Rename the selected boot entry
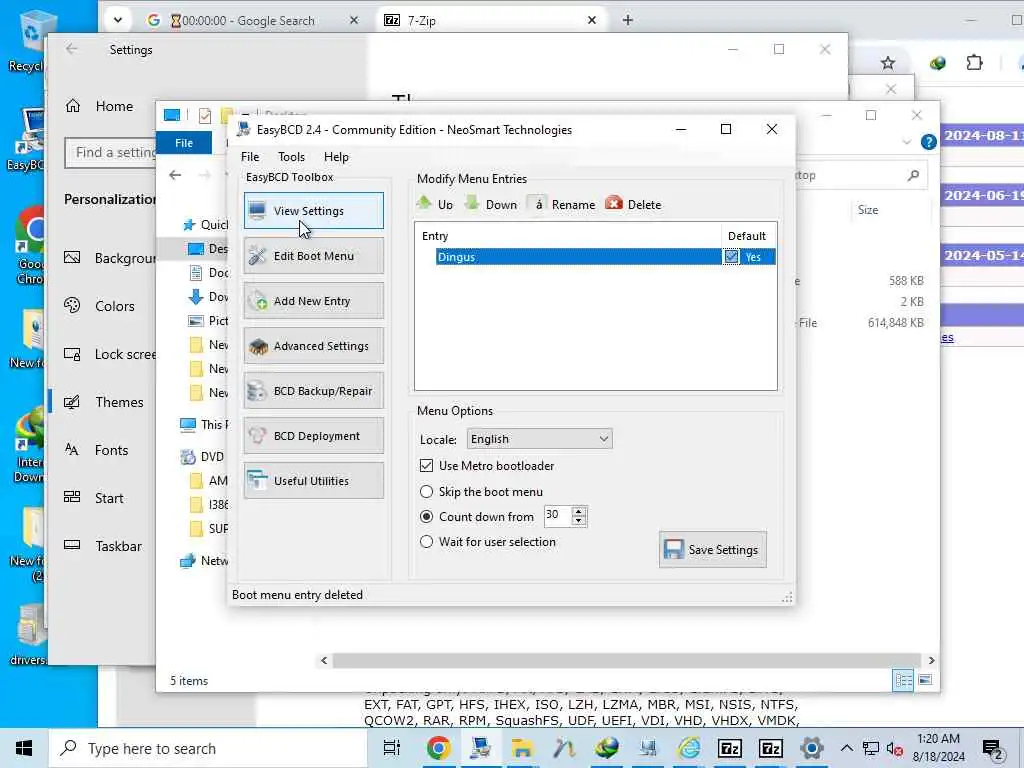 (562, 204)
